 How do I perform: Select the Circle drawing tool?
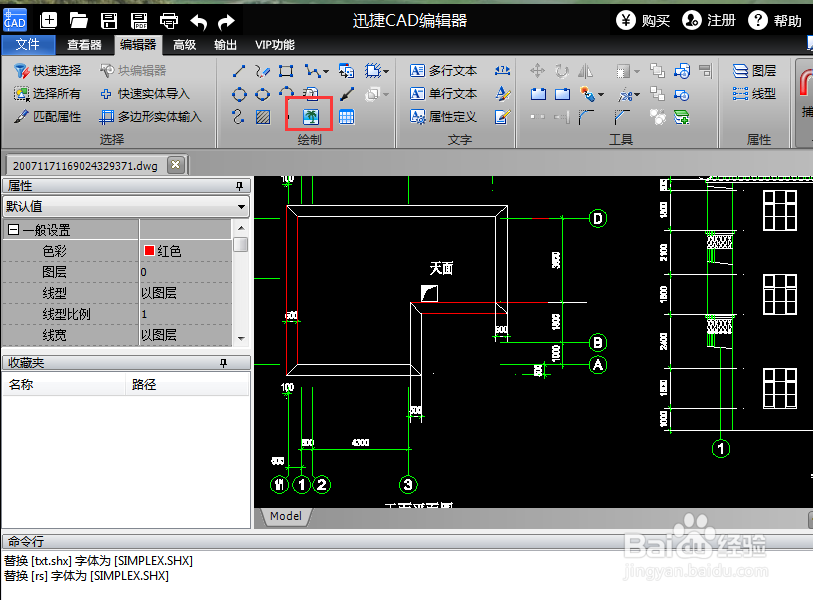(239, 94)
